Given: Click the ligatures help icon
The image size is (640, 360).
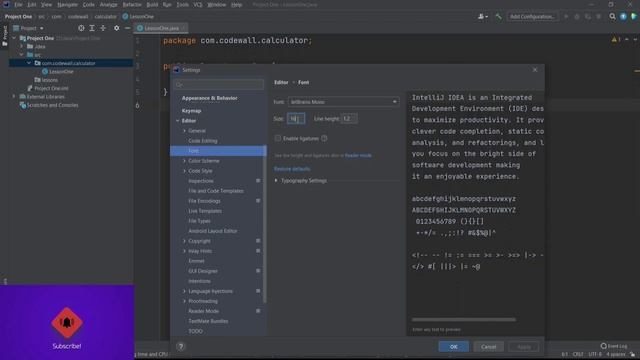Looking at the screenshot, I should click(324, 138).
